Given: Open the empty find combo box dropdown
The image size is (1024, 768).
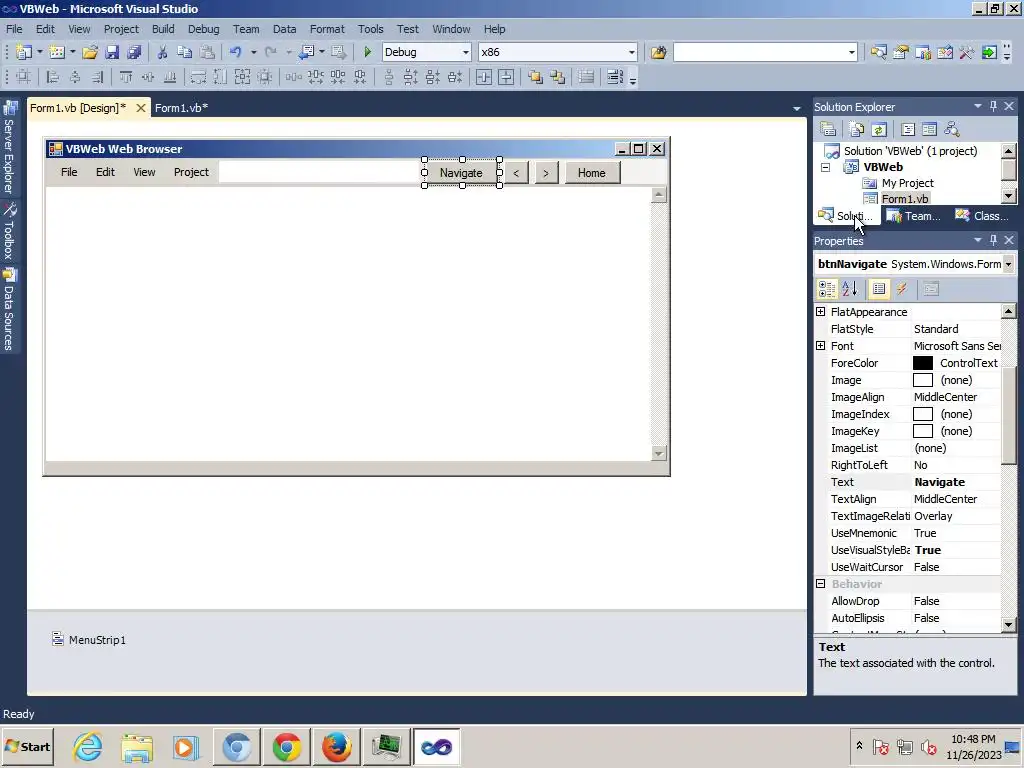Looking at the screenshot, I should 851,52.
